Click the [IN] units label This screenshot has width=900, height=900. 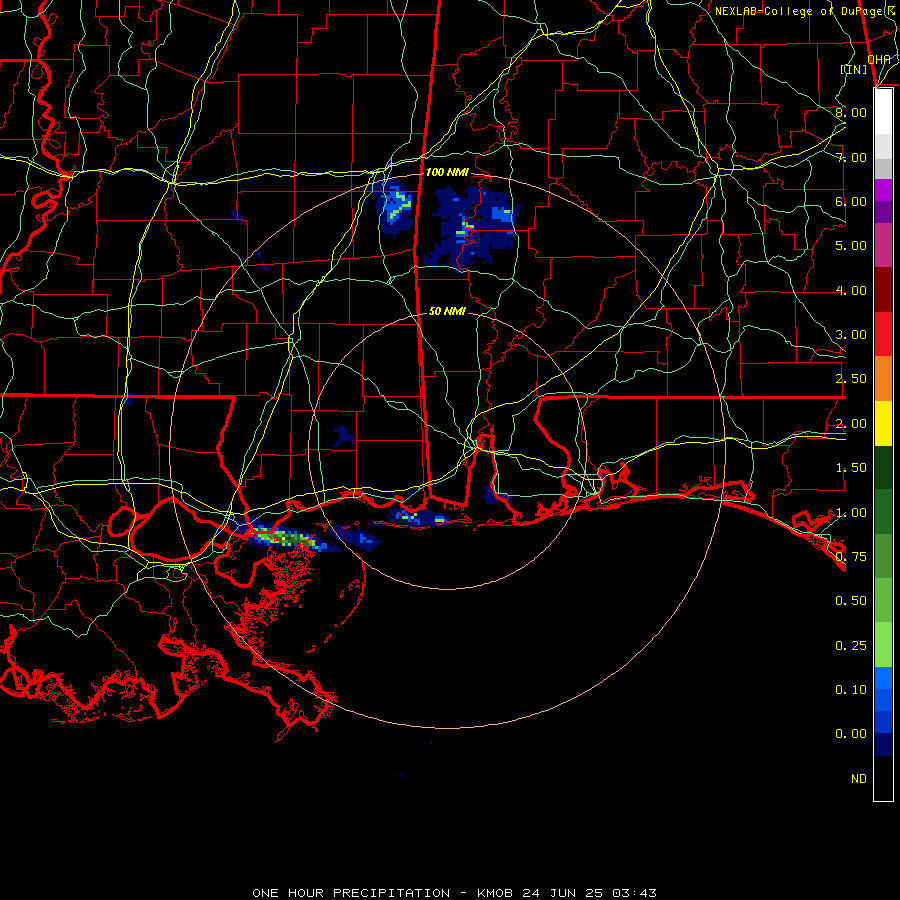(x=854, y=69)
